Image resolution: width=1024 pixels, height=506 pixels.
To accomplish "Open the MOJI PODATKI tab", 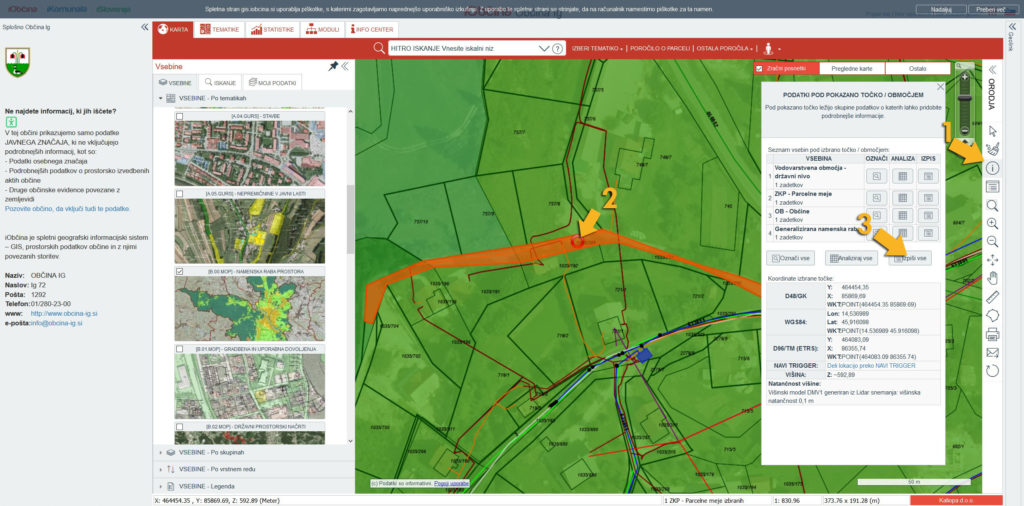I will (x=273, y=82).
